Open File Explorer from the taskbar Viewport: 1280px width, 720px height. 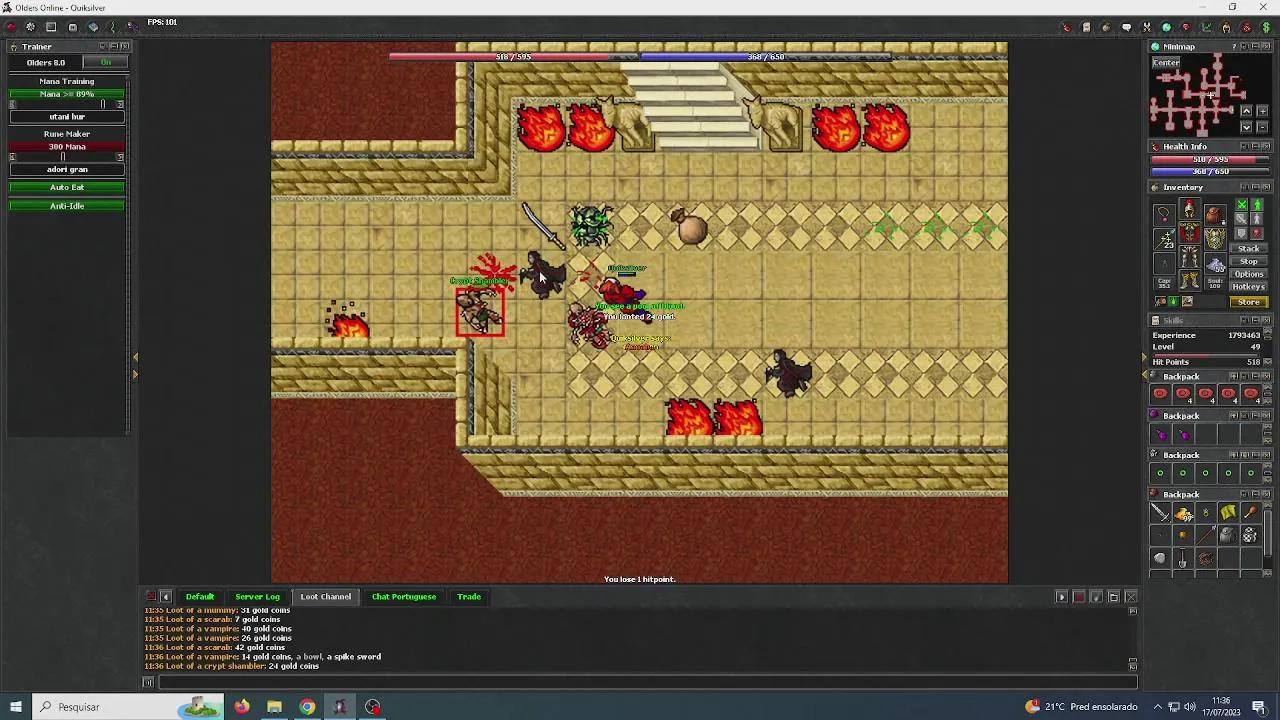pos(274,707)
